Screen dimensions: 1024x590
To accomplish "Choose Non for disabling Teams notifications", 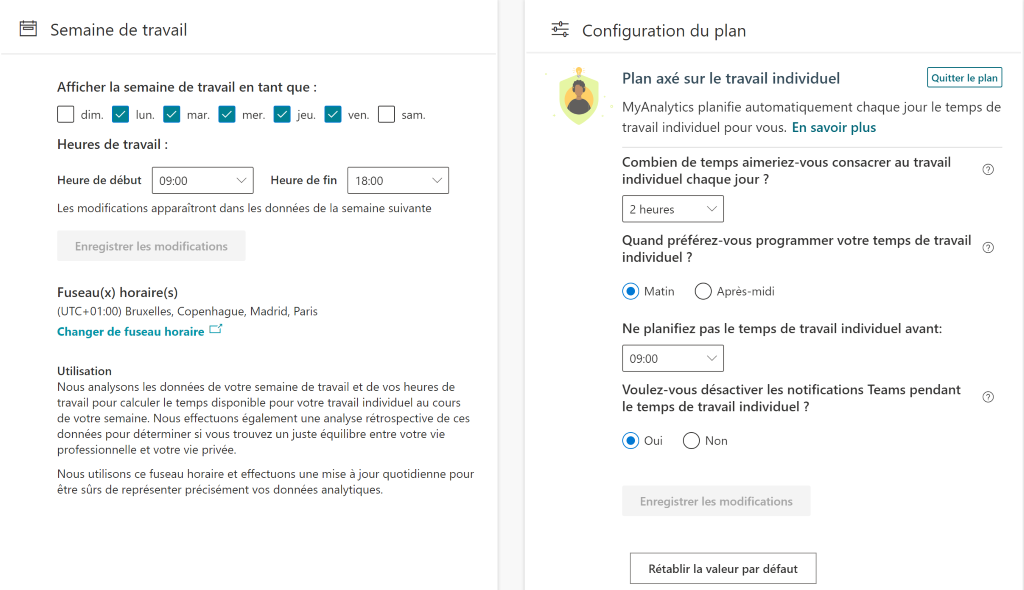I will click(691, 440).
